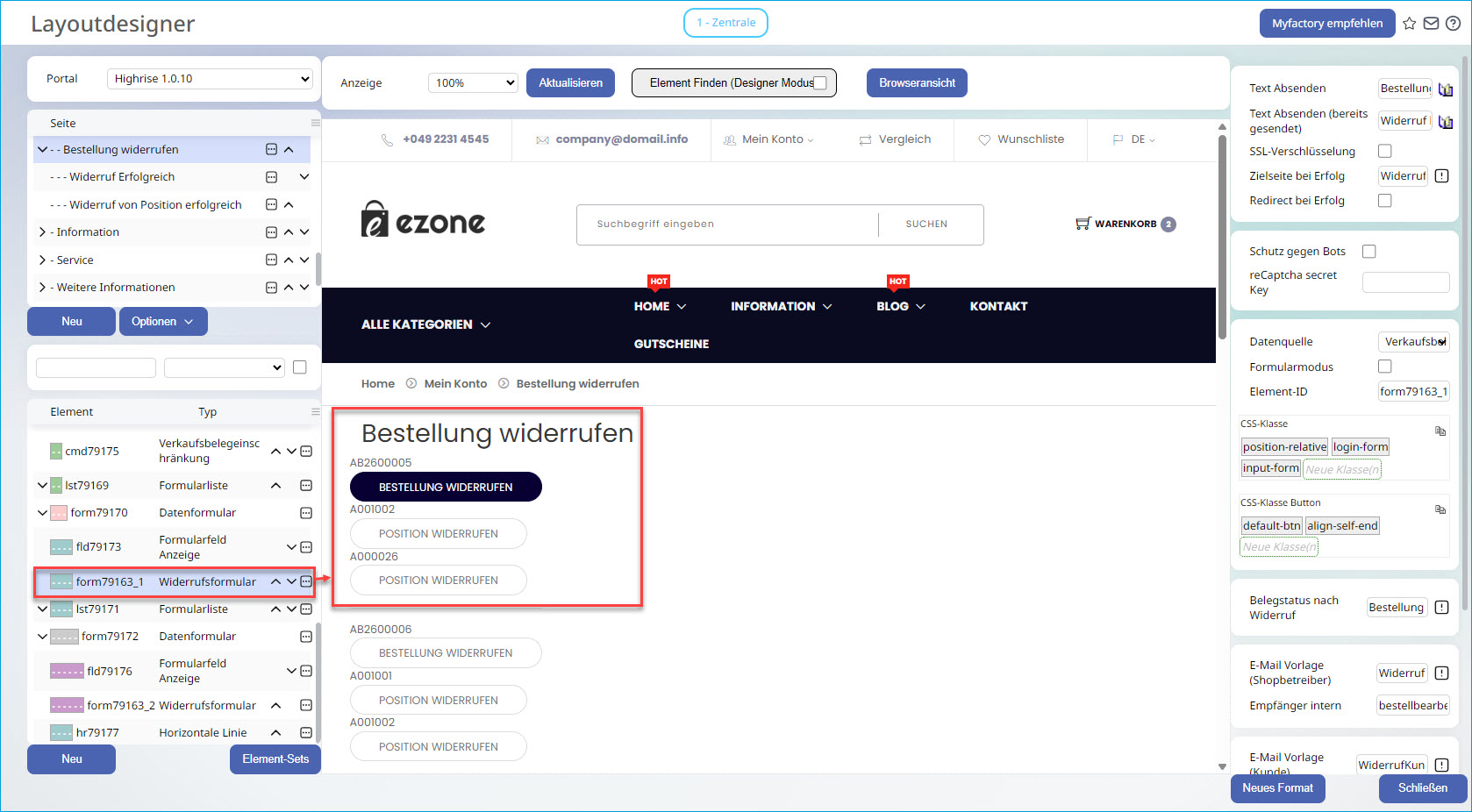
Task: Enable SSL-Verschlüsselung checkbox
Action: pos(1385,152)
